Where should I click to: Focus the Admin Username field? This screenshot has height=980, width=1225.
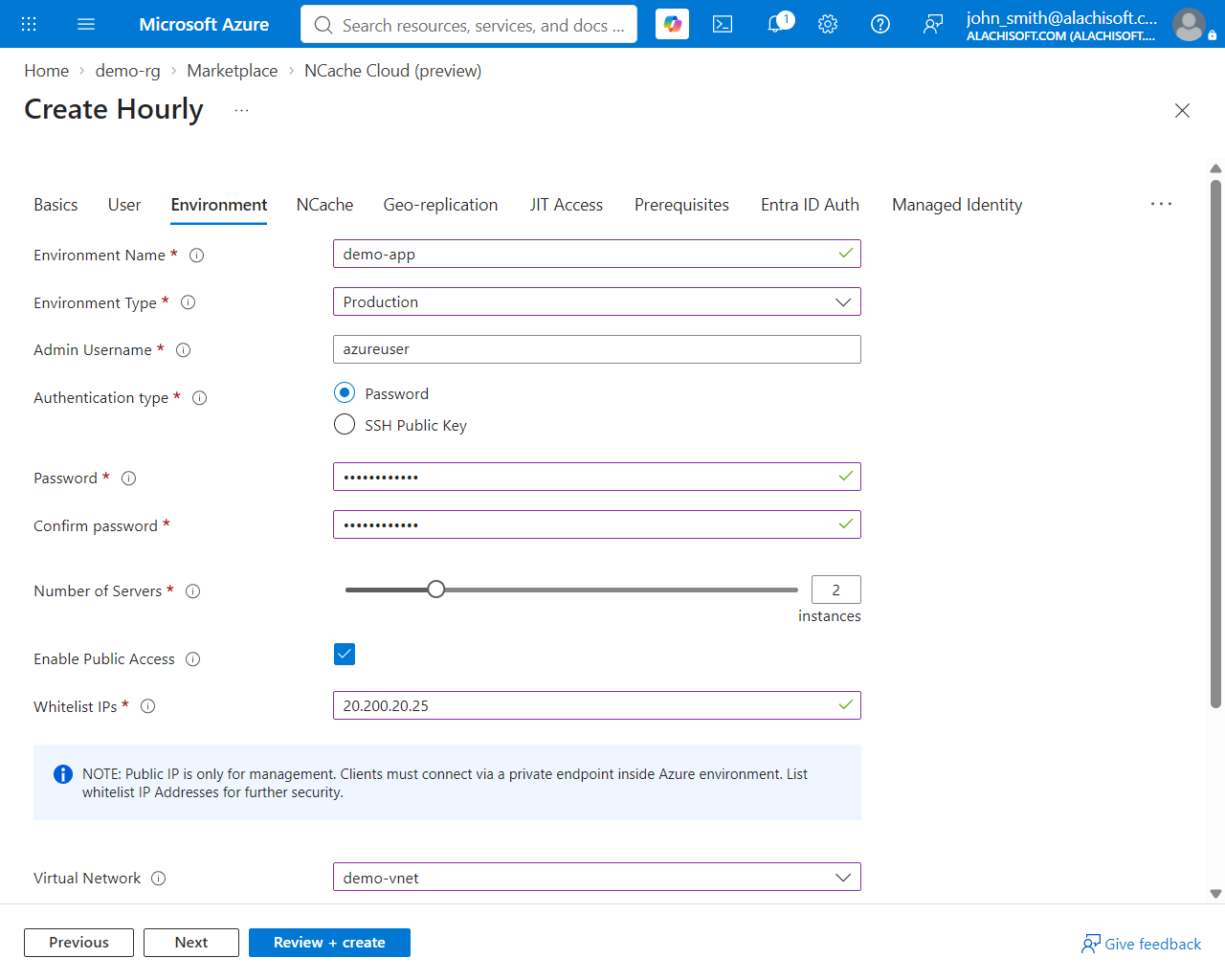tap(597, 349)
